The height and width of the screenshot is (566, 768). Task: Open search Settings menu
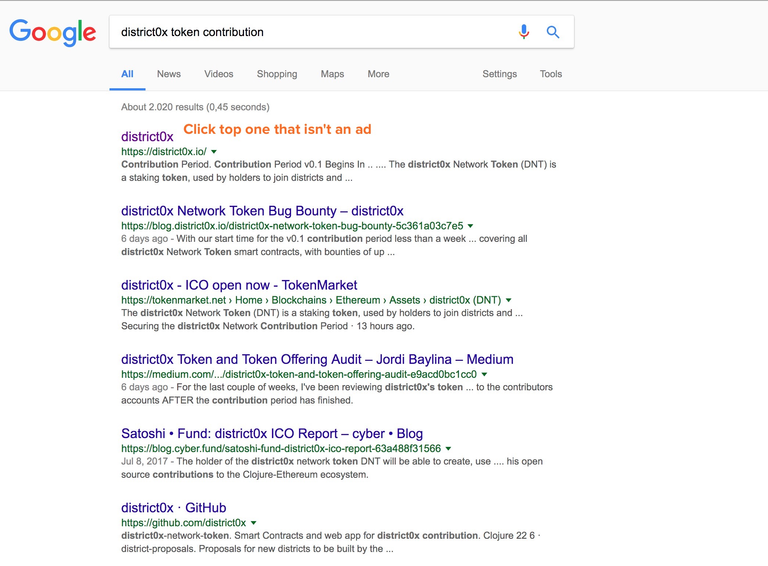tap(500, 74)
